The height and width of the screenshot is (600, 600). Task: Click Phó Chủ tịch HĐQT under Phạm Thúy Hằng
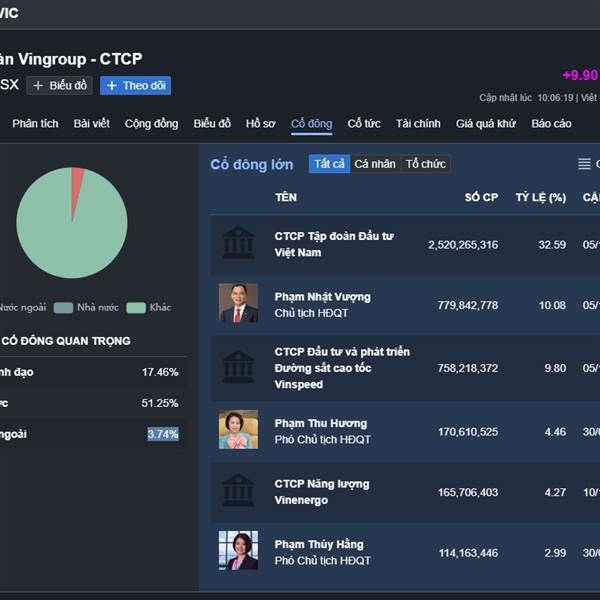click(x=323, y=561)
